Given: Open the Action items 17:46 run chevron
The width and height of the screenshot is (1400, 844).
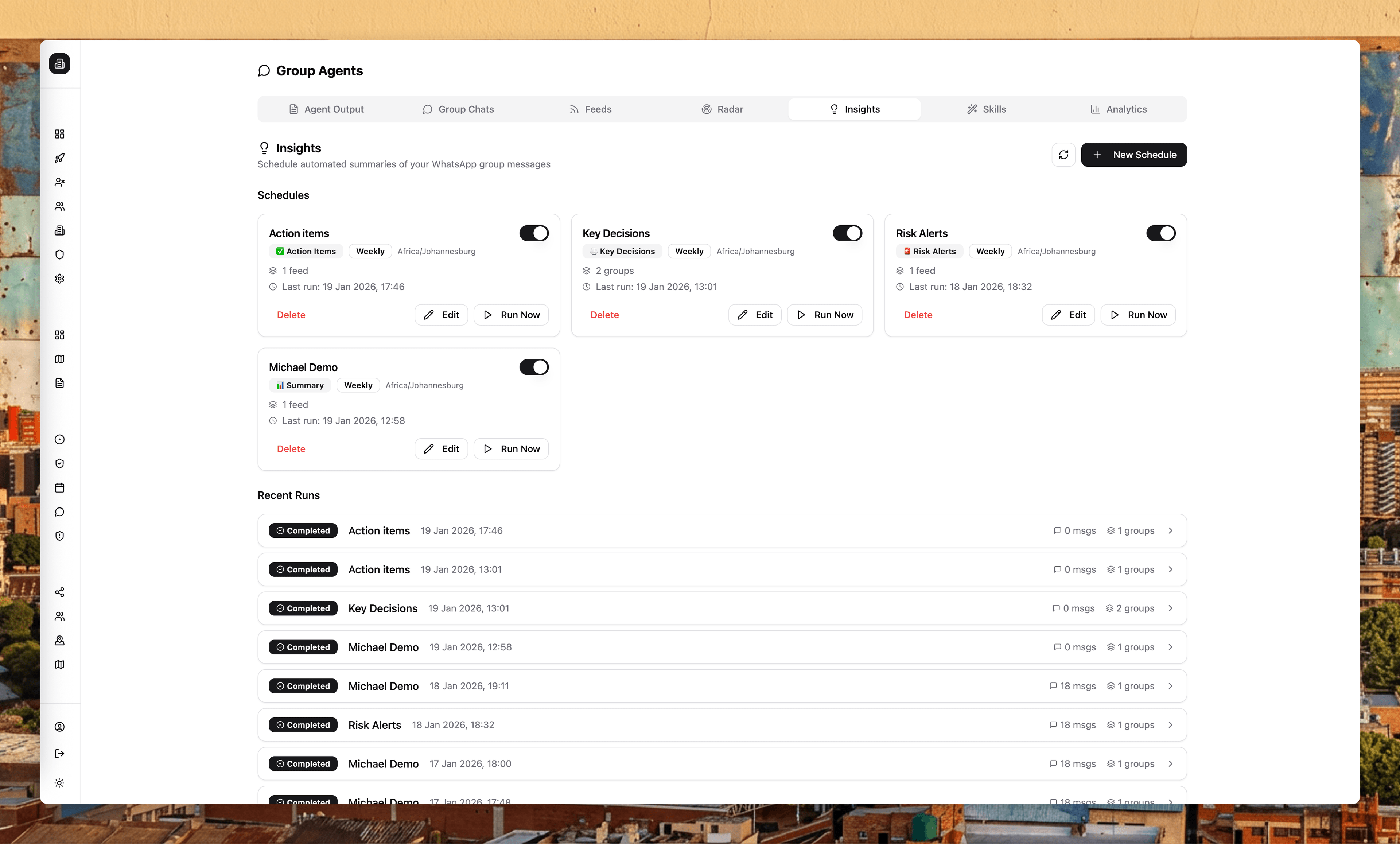Looking at the screenshot, I should pyautogui.click(x=1170, y=530).
